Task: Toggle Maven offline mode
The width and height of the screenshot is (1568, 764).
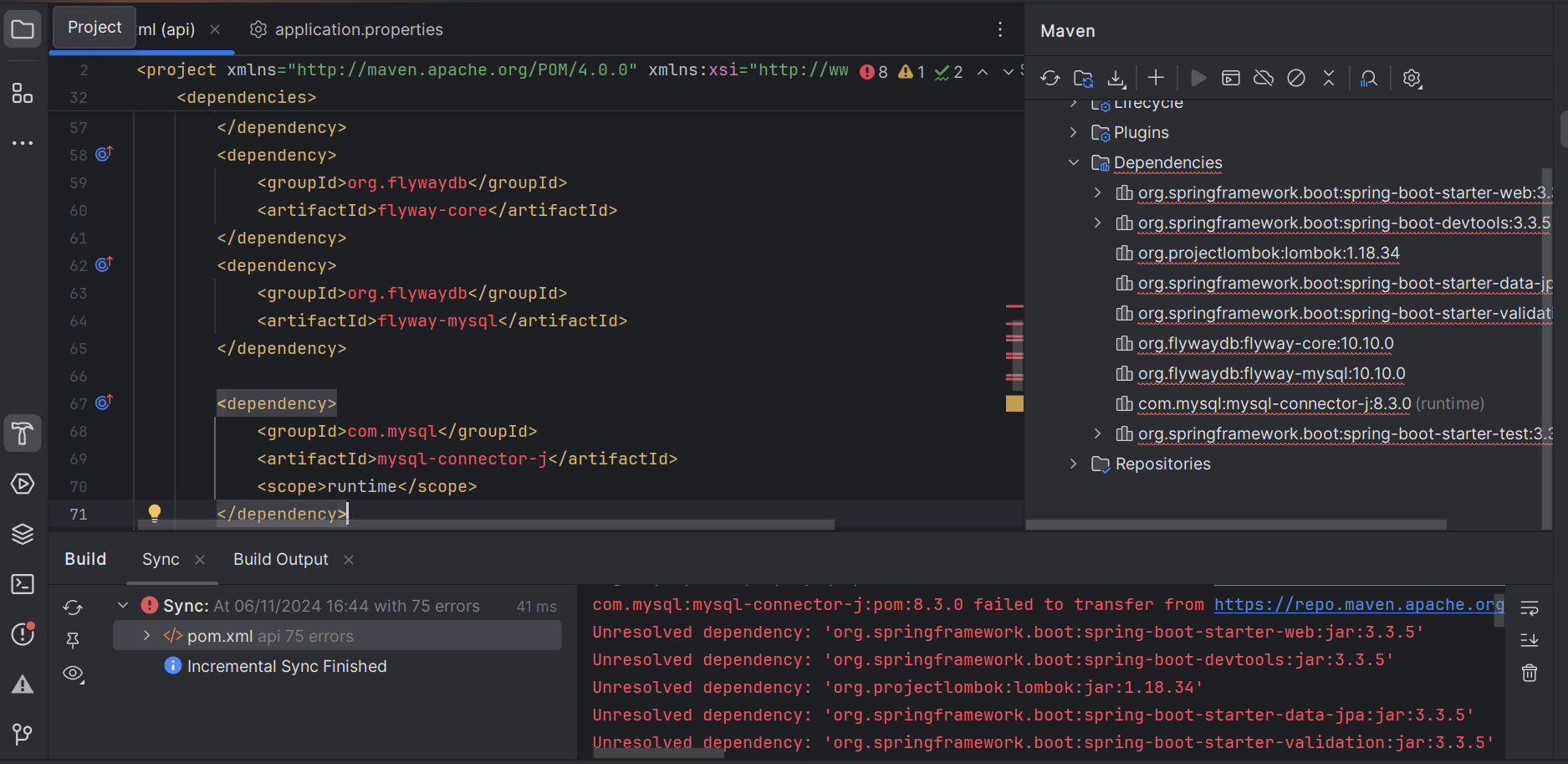Action: (1264, 78)
